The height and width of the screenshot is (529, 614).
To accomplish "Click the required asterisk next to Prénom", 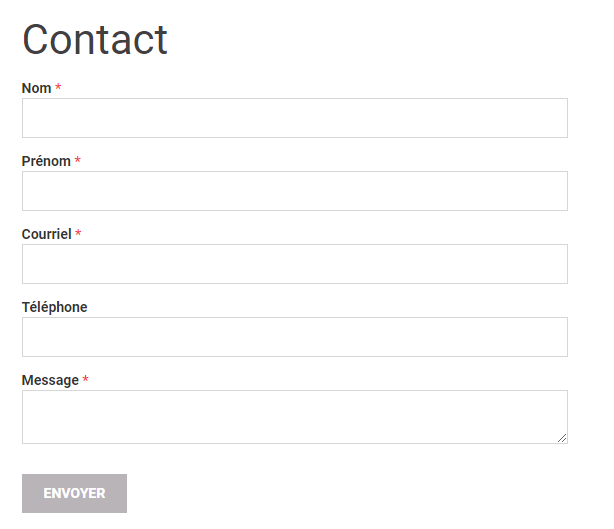I will 78,161.
